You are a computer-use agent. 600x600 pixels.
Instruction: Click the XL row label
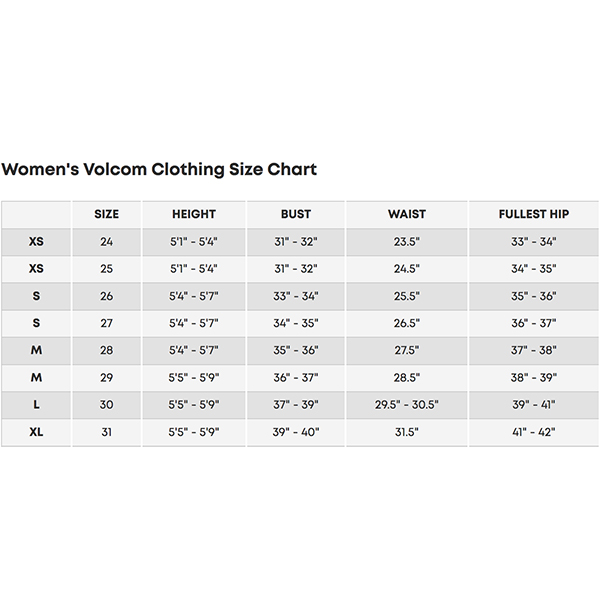[x=36, y=432]
